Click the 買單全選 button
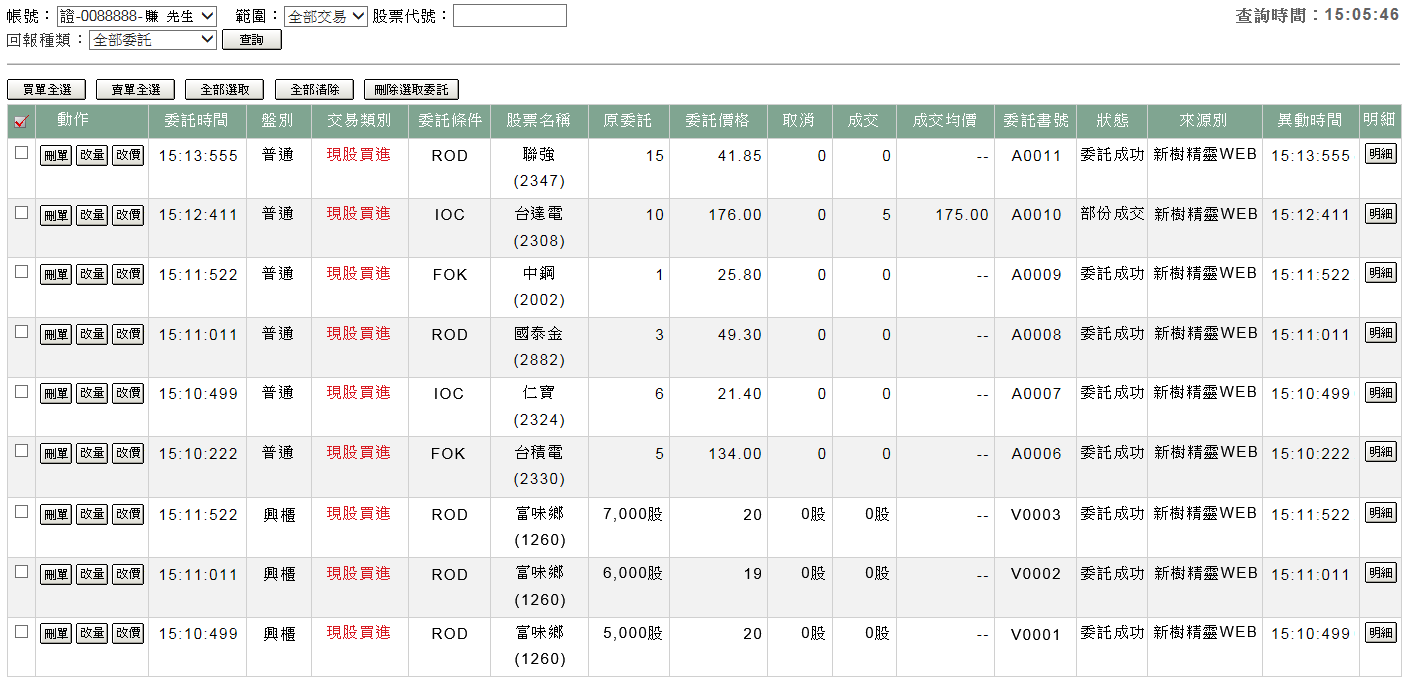The image size is (1409, 685). coord(47,90)
